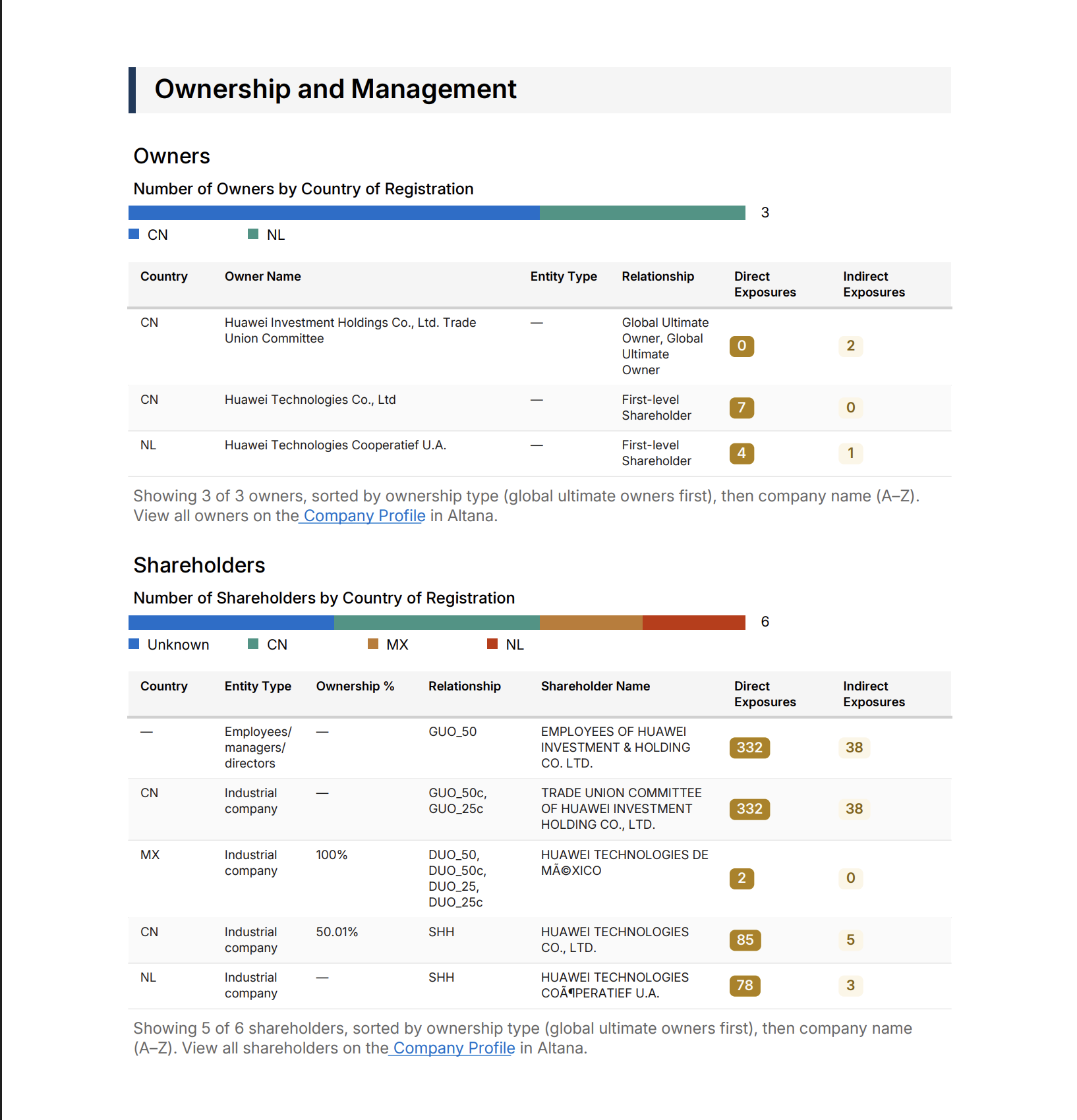Click owner name Huawei Technologies Cooperatief U.A.
This screenshot has width=1077, height=1120.
[x=335, y=445]
